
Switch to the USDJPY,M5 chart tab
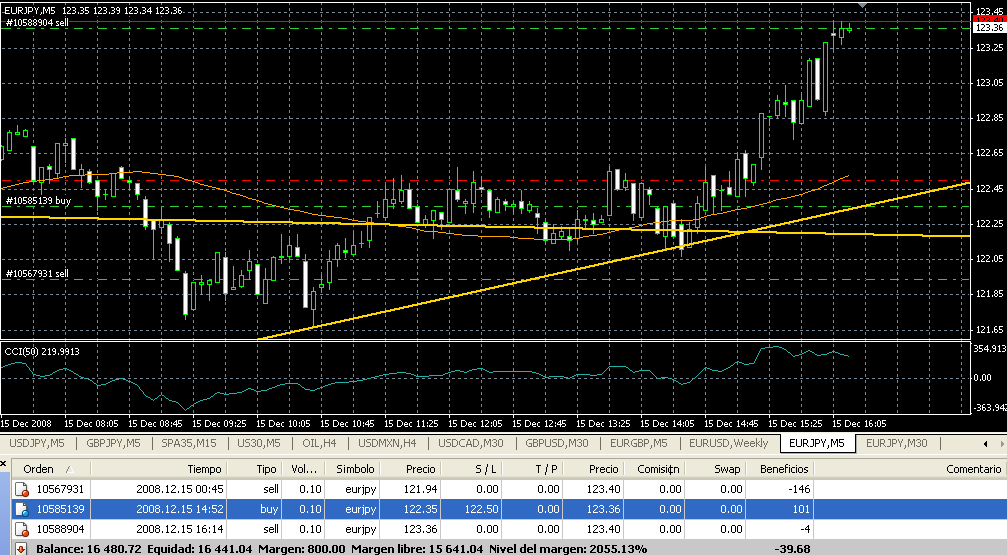(x=36, y=443)
